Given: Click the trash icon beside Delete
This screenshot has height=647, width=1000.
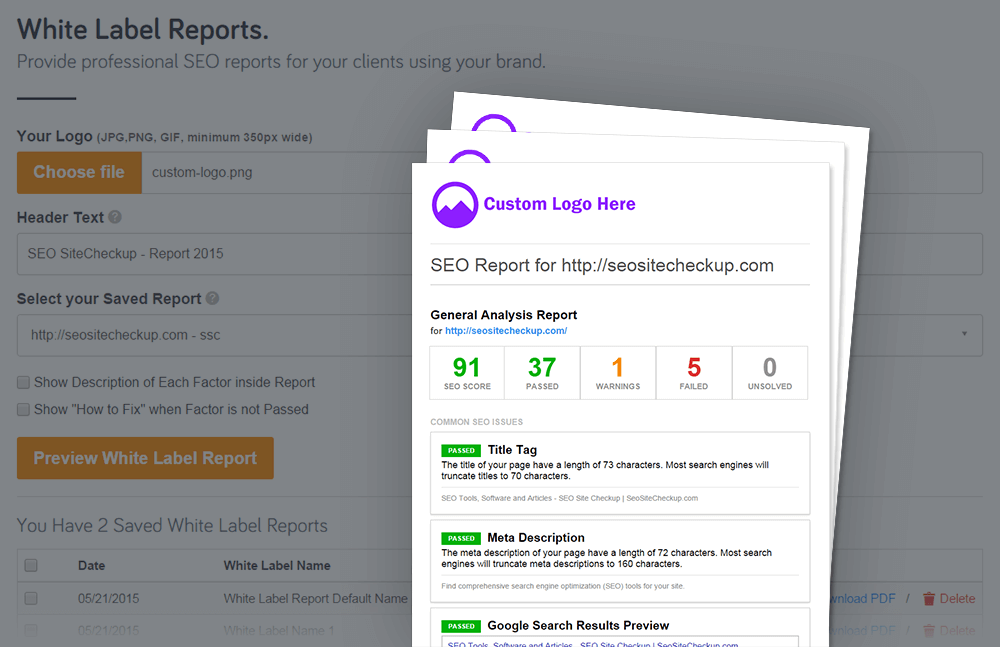Looking at the screenshot, I should click(929, 599).
